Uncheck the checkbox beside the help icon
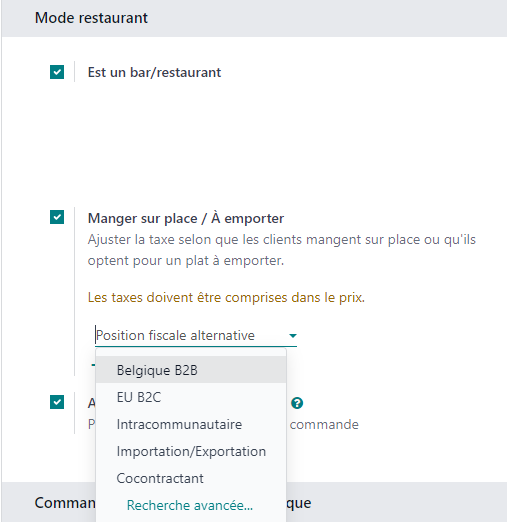The image size is (507, 522). click(x=57, y=402)
